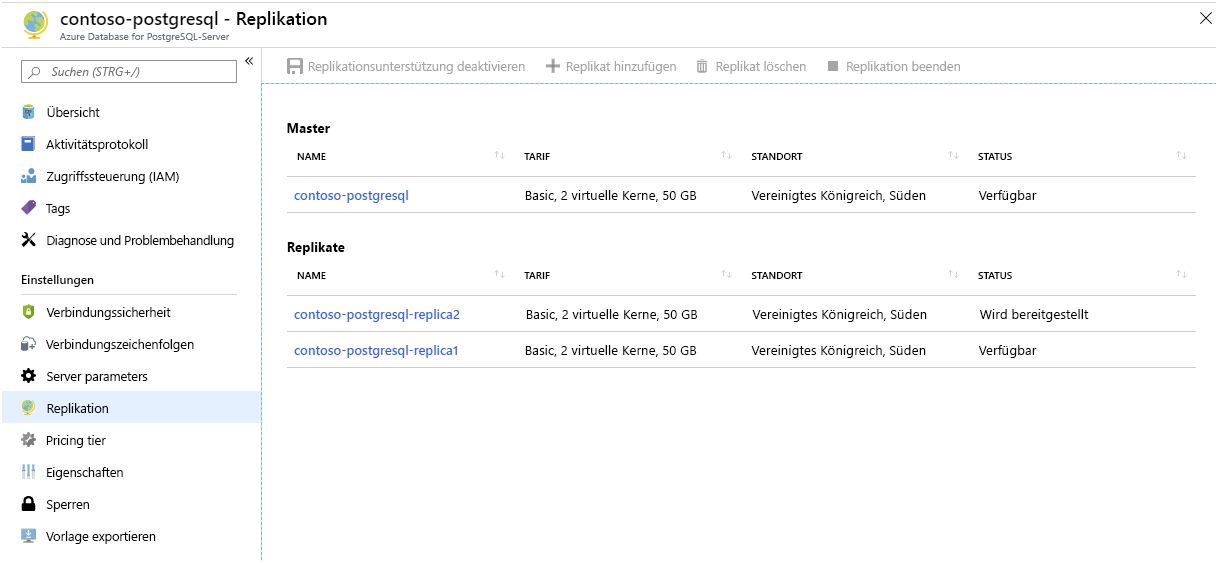The width and height of the screenshot is (1218, 563).
Task: Click the magnifier icon in search box
Action: point(35,72)
